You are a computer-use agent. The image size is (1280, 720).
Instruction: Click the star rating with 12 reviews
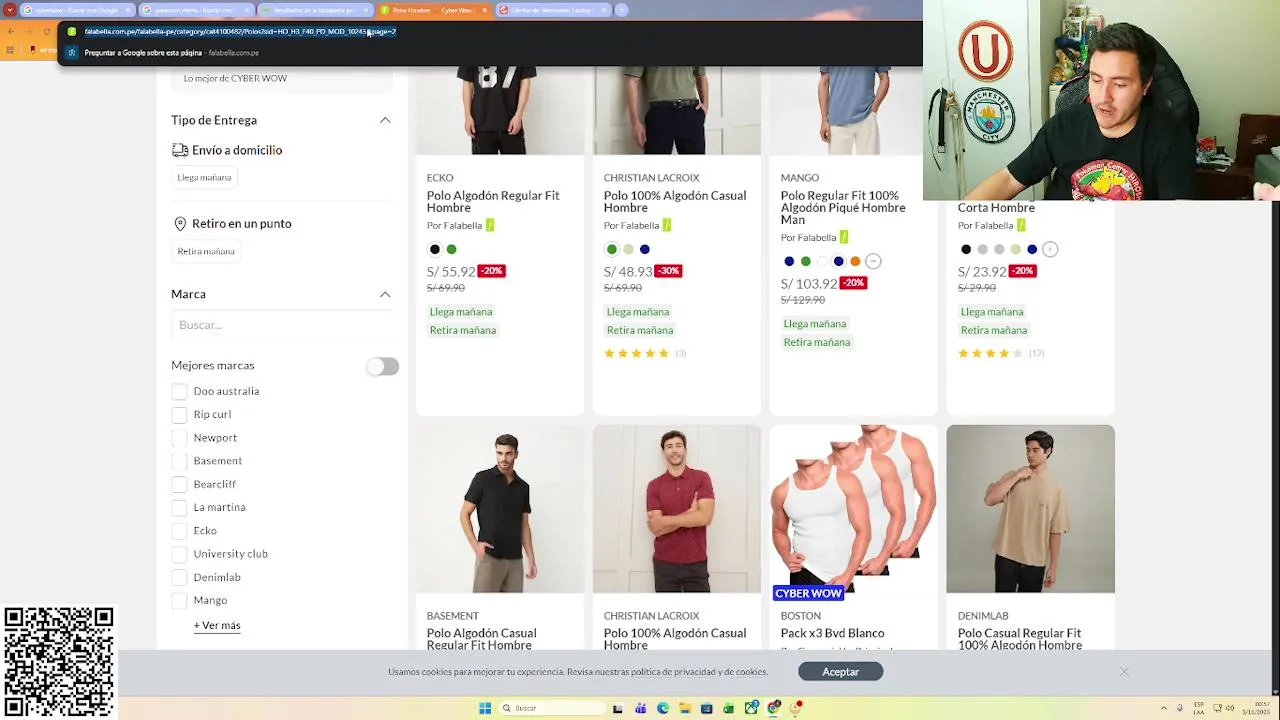tap(990, 353)
